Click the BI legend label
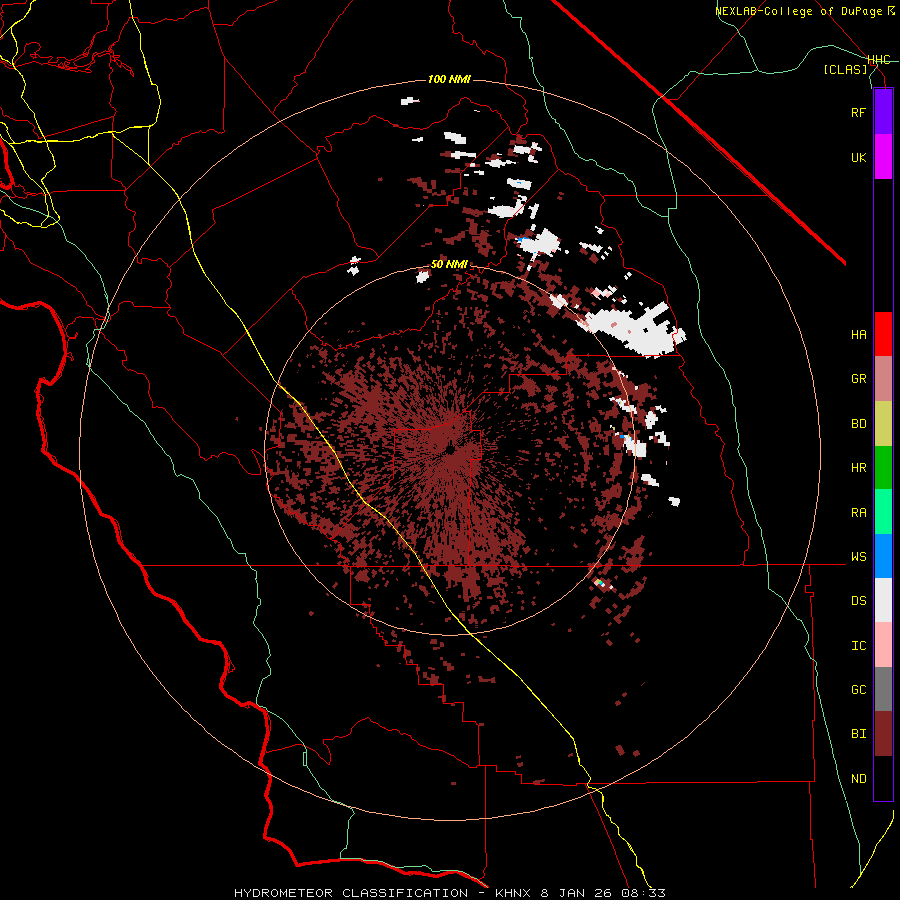Image resolution: width=900 pixels, height=900 pixels. point(859,734)
